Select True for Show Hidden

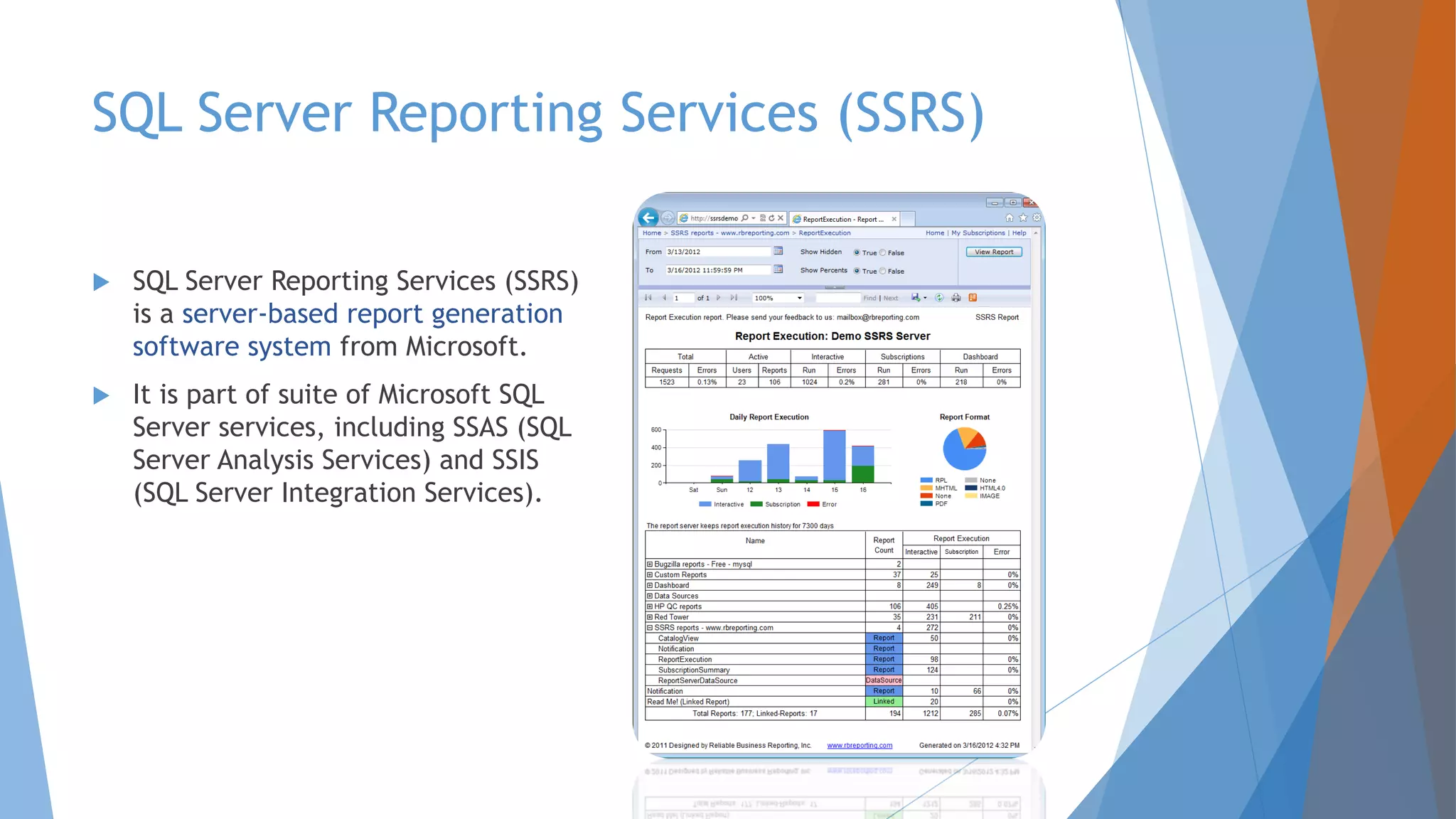click(x=857, y=252)
